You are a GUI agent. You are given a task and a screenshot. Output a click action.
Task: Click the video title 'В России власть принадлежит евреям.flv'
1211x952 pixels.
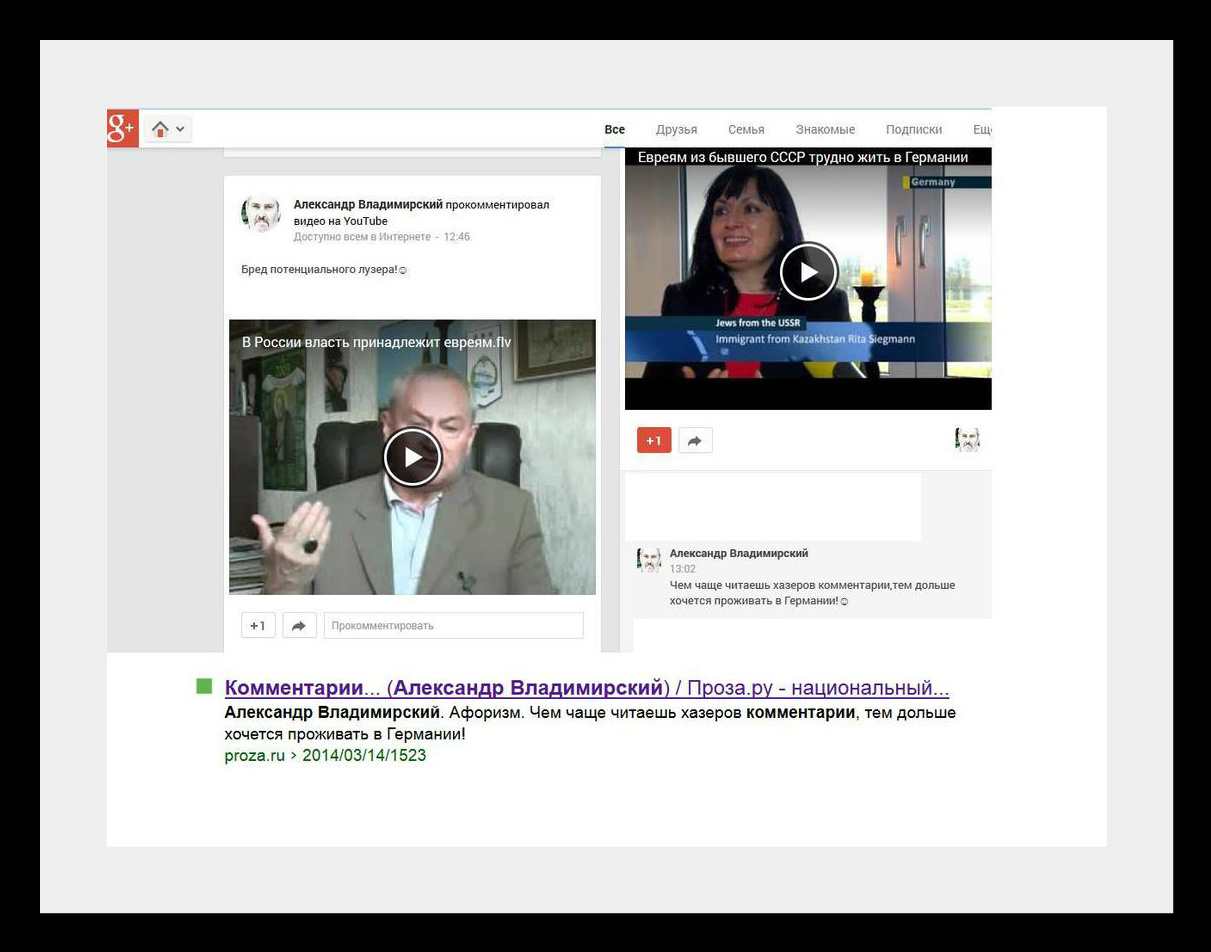[x=376, y=342]
